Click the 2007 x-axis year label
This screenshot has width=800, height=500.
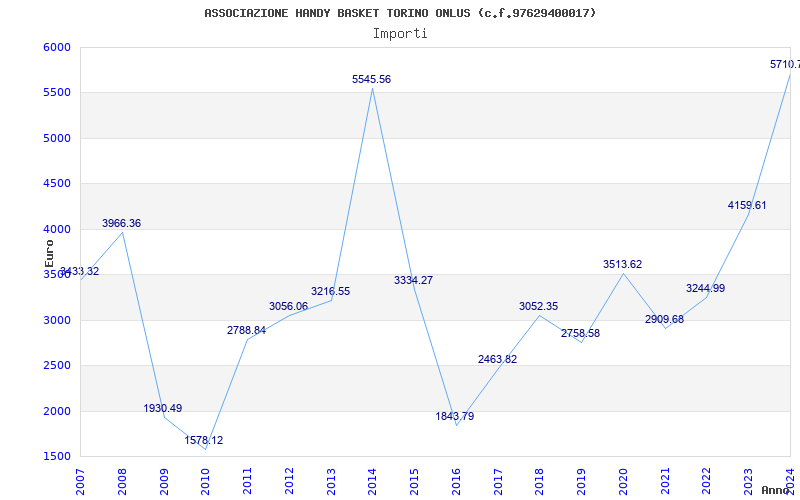coord(81,482)
